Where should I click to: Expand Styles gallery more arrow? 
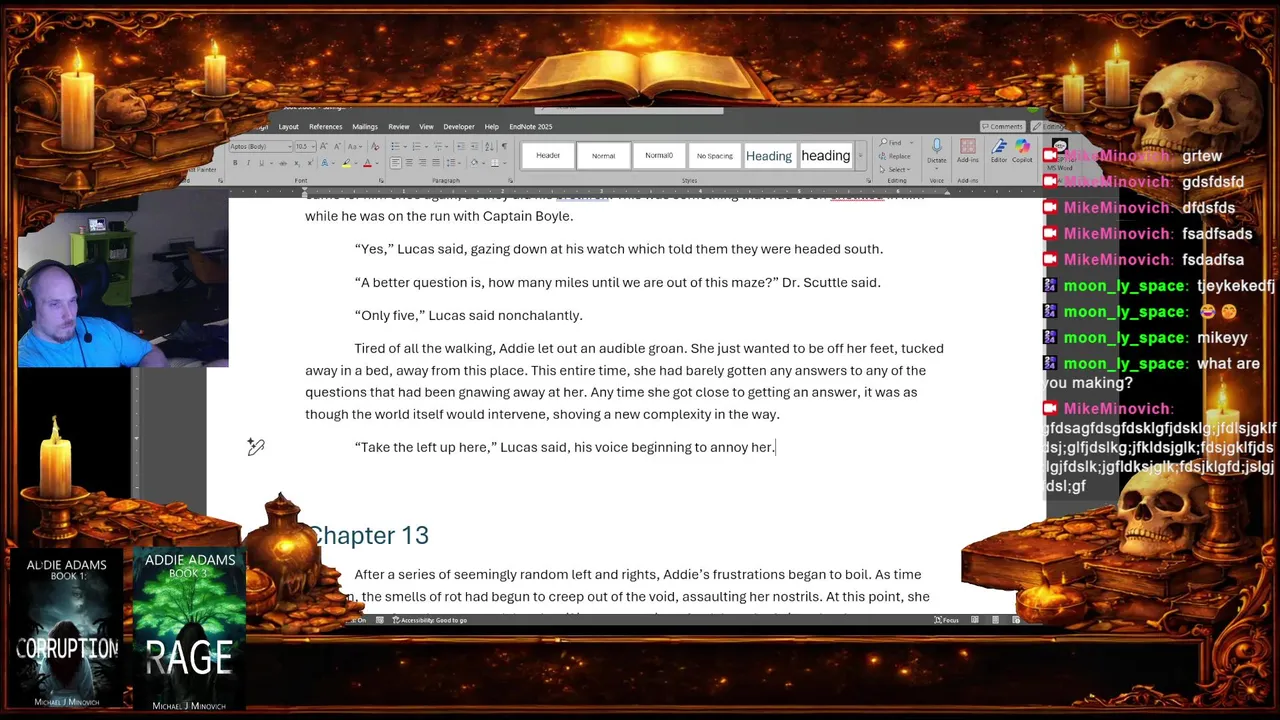[860, 155]
